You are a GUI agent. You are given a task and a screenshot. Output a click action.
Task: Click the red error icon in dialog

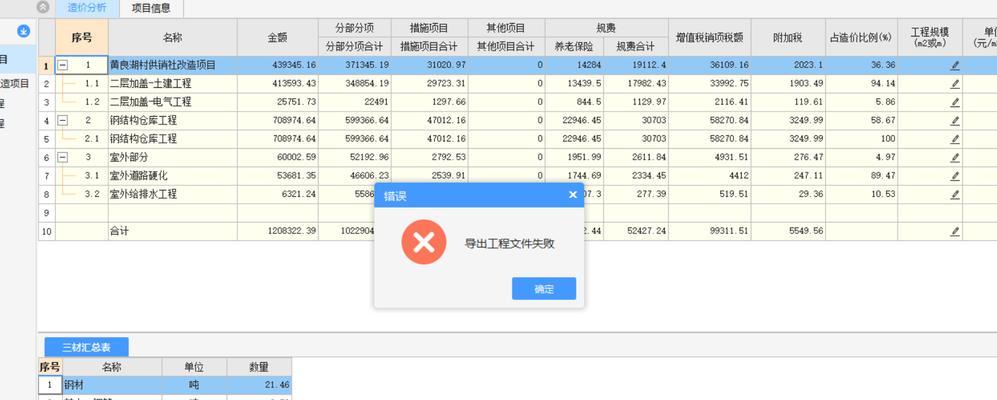coord(423,242)
